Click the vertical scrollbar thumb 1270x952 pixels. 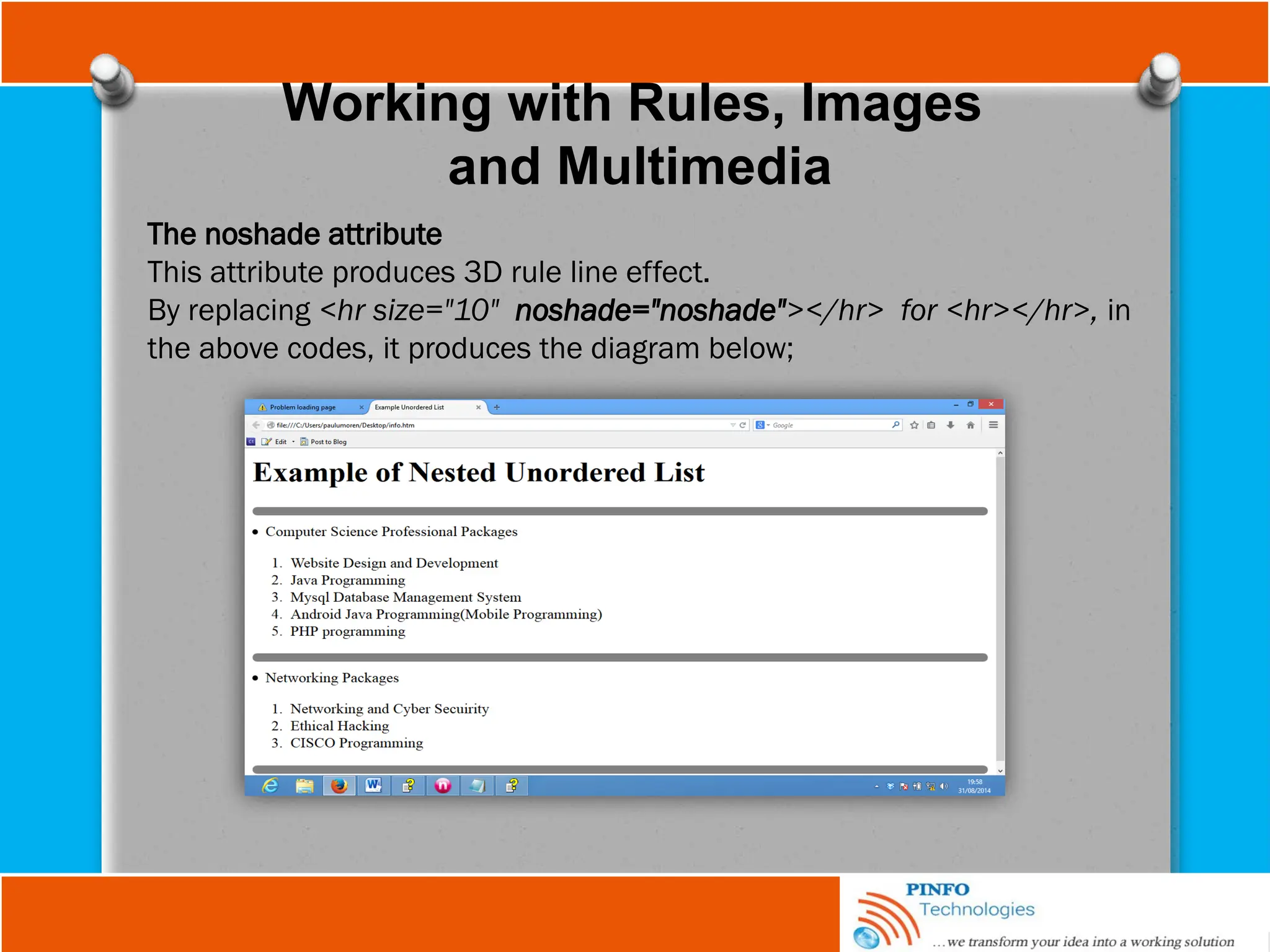point(1000,609)
